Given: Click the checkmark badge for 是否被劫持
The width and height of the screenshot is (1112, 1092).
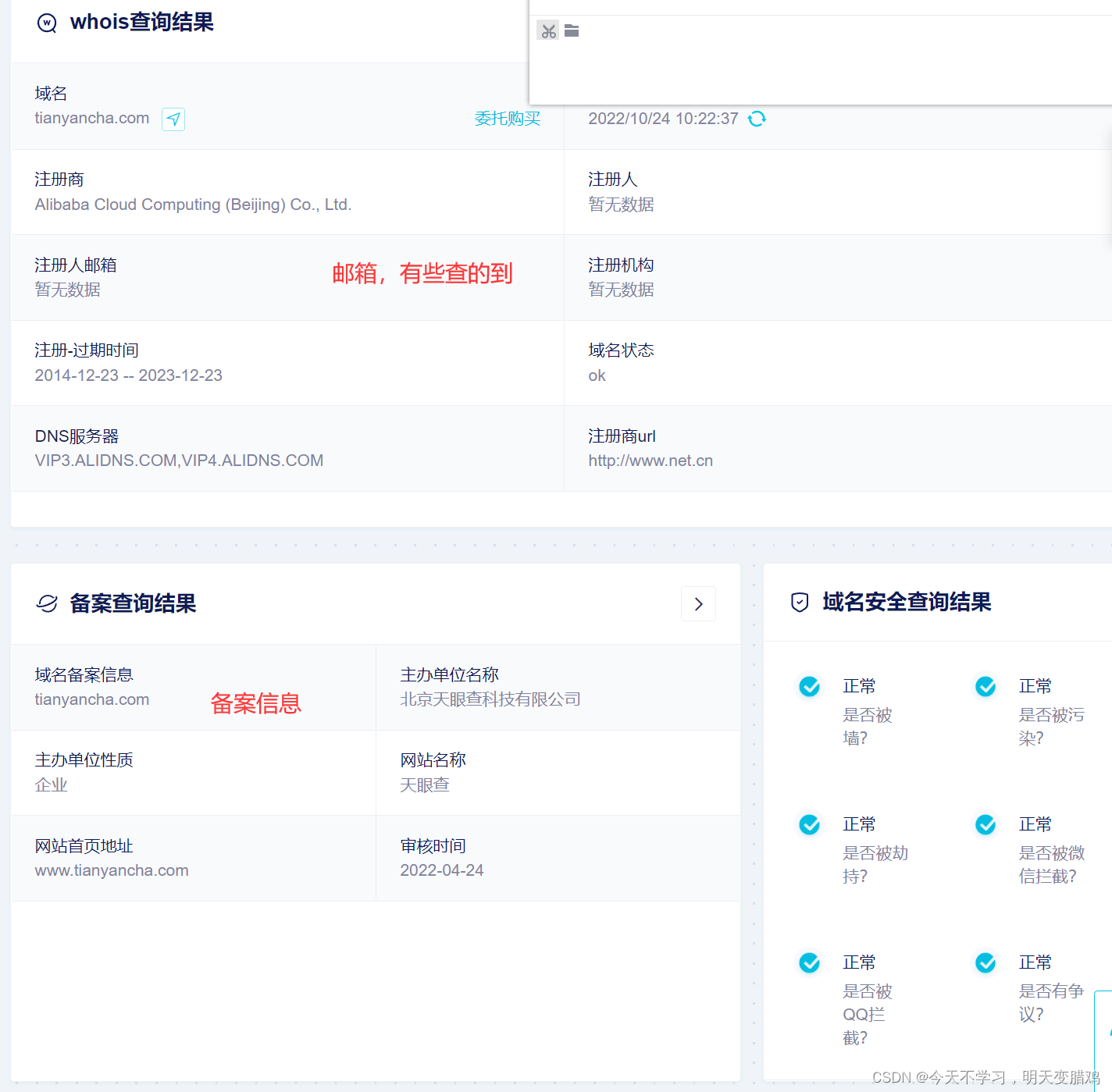Looking at the screenshot, I should (x=809, y=824).
